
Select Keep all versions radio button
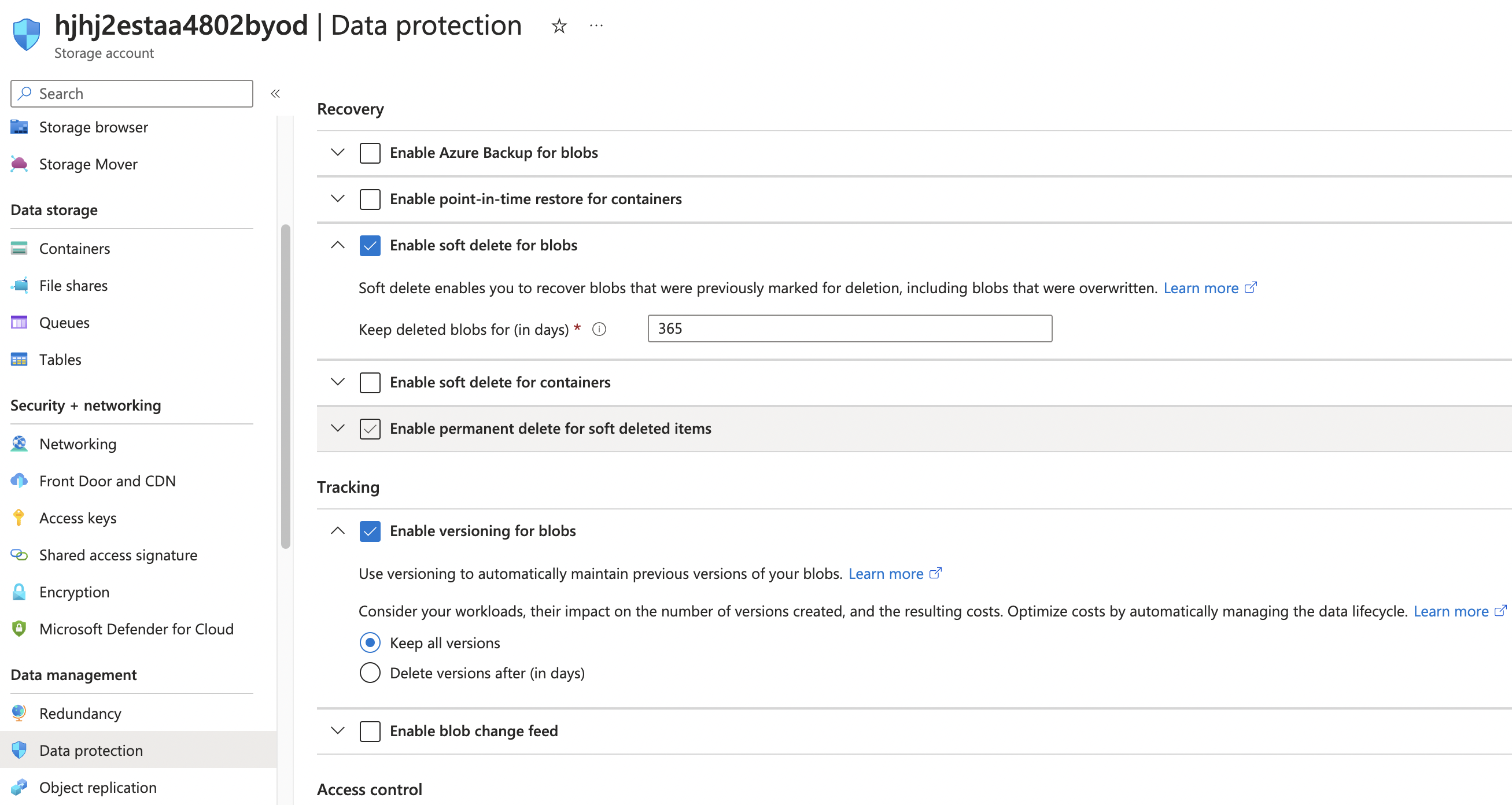370,643
